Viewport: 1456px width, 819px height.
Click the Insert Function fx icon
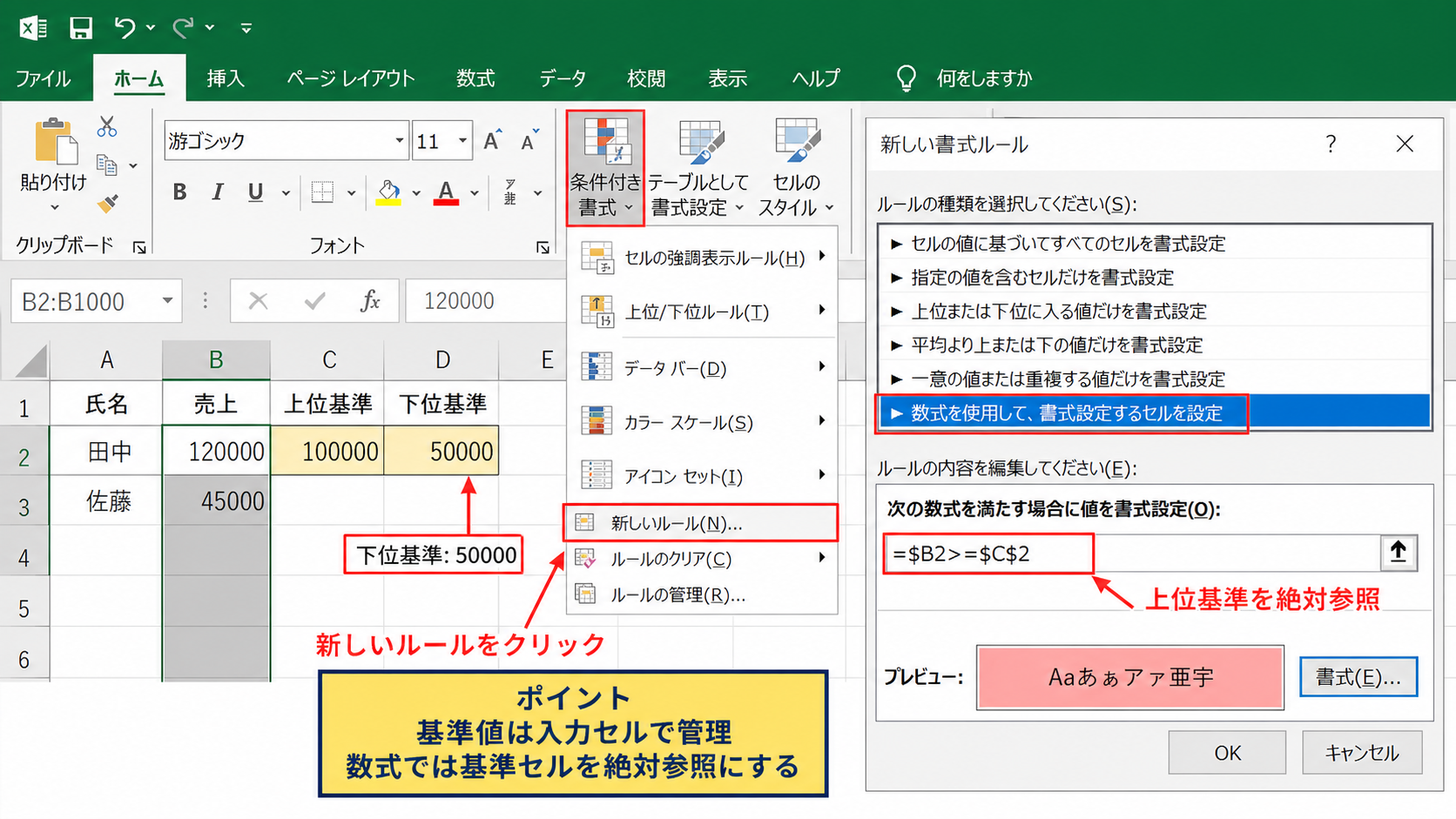click(x=370, y=301)
